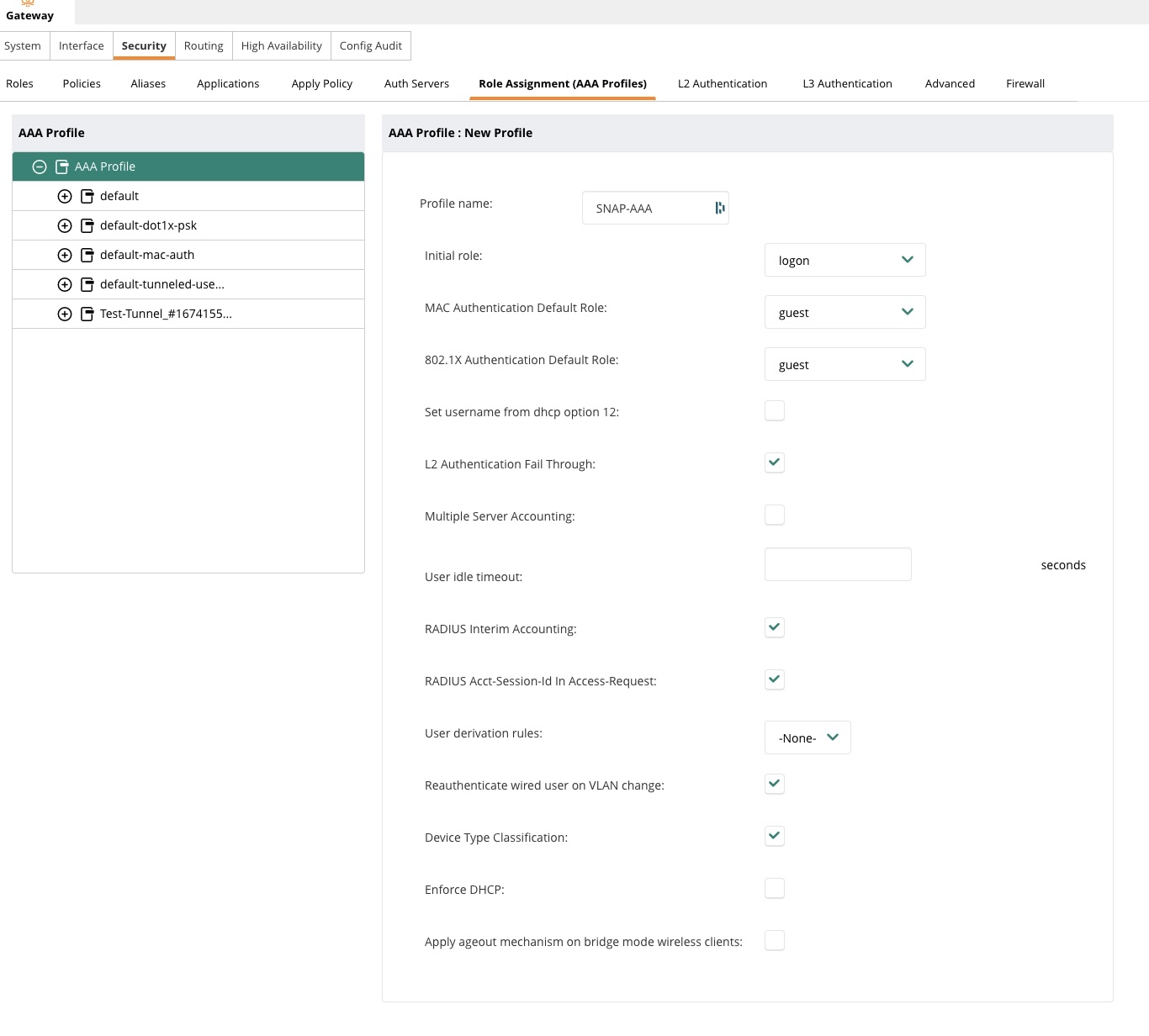The width and height of the screenshot is (1149, 1036).
Task: Click the Gateway icon at top left
Action: (x=28, y=3)
